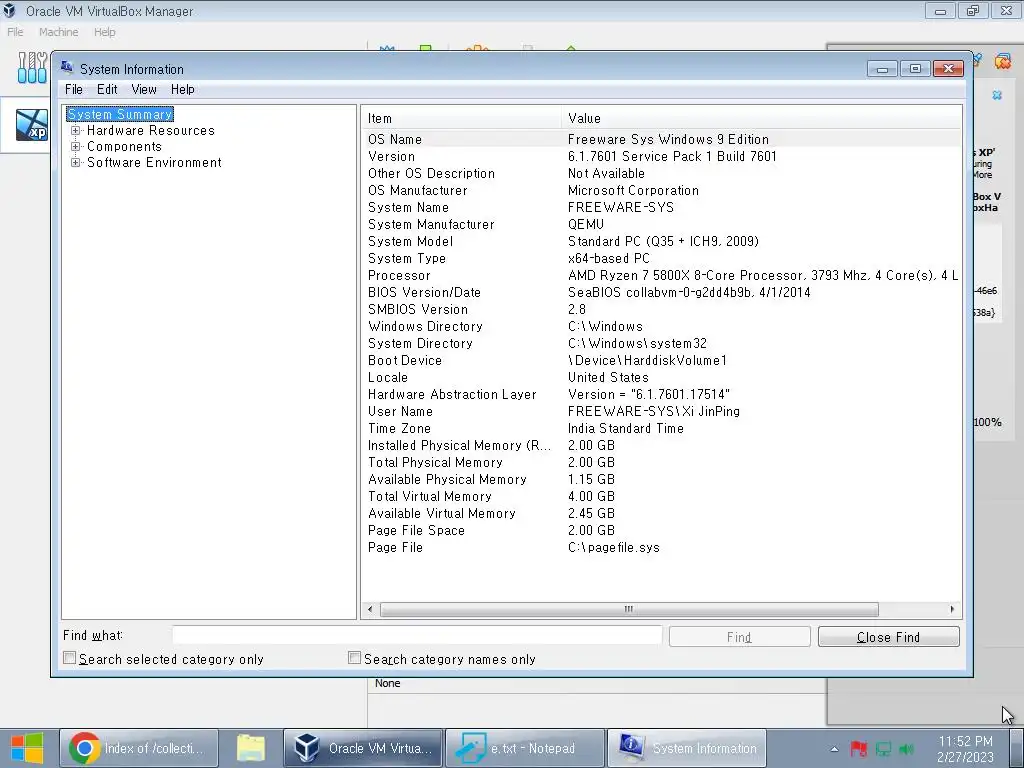
Task: Enable Search category names only checkbox
Action: [x=355, y=658]
